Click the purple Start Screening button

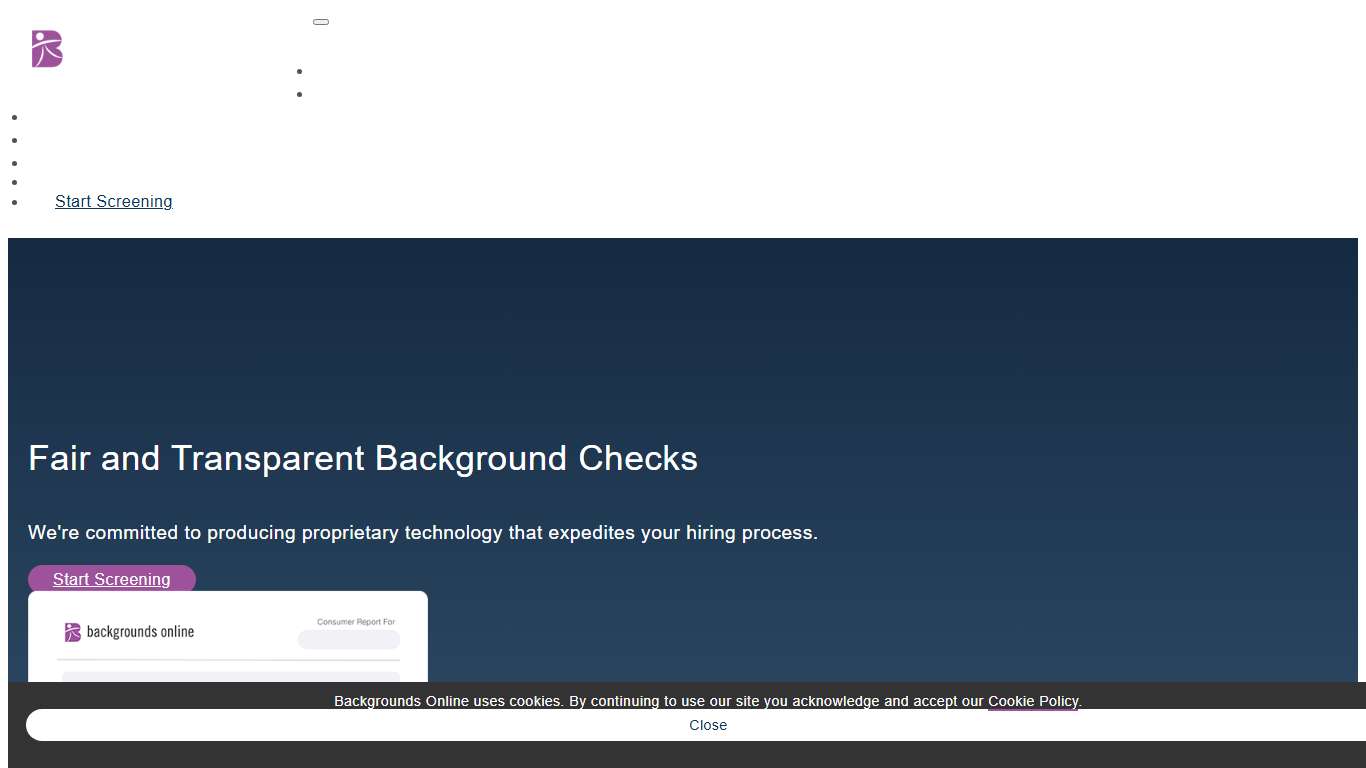click(112, 579)
